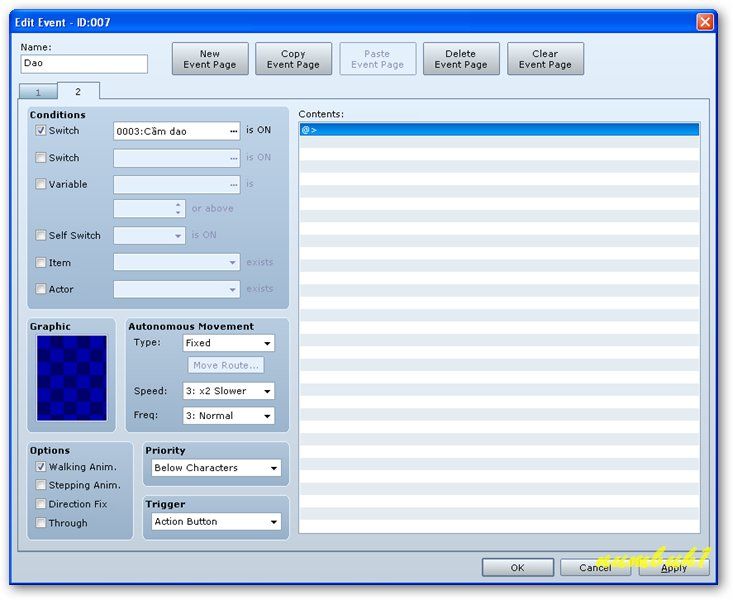The height and width of the screenshot is (600, 733).
Task: Click the Apply button
Action: [x=674, y=568]
